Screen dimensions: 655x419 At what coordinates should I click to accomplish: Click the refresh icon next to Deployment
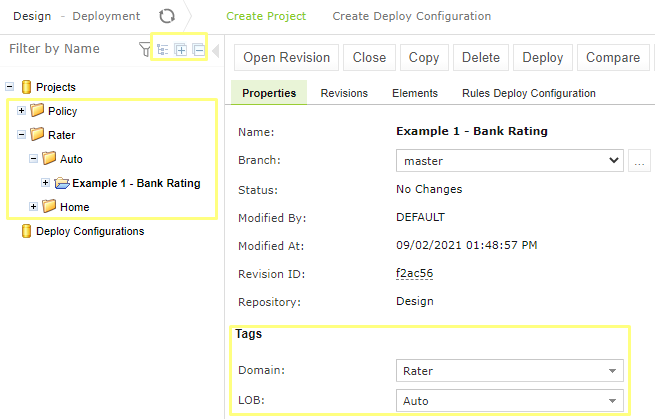tap(168, 17)
